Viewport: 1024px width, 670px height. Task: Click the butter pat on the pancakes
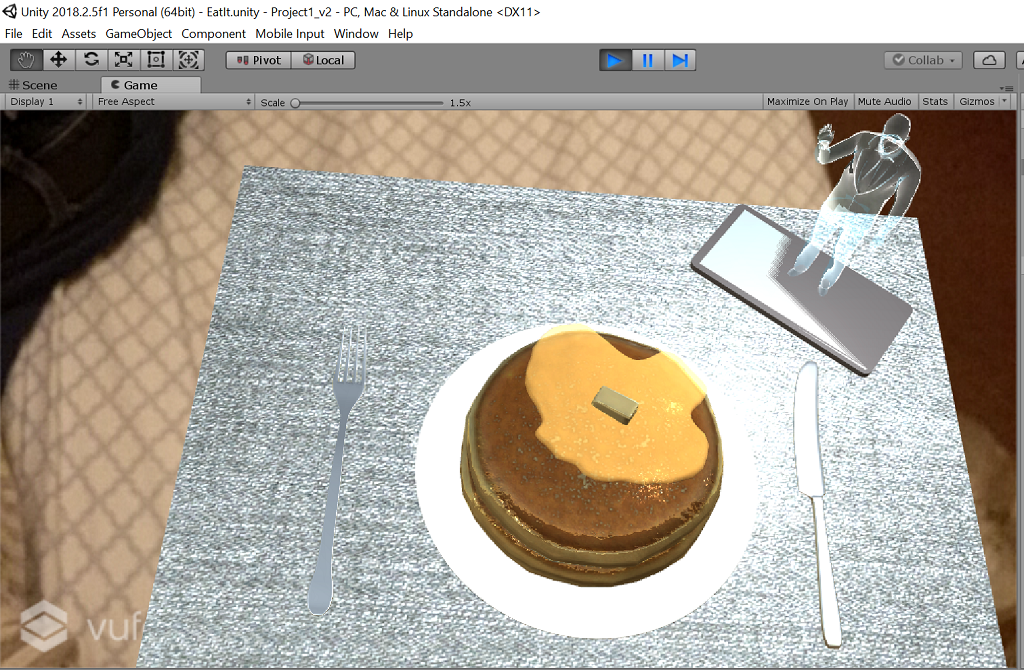tap(615, 404)
